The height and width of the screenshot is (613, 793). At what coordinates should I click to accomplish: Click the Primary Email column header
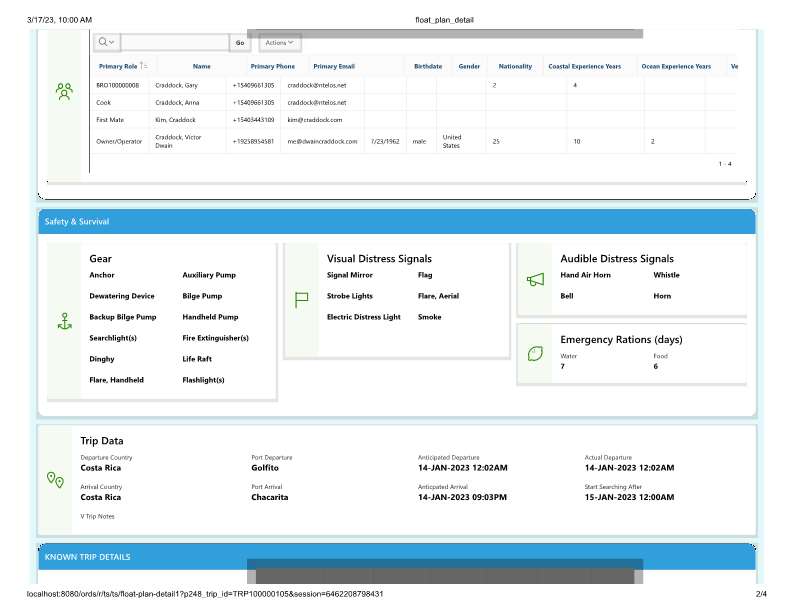pos(333,66)
